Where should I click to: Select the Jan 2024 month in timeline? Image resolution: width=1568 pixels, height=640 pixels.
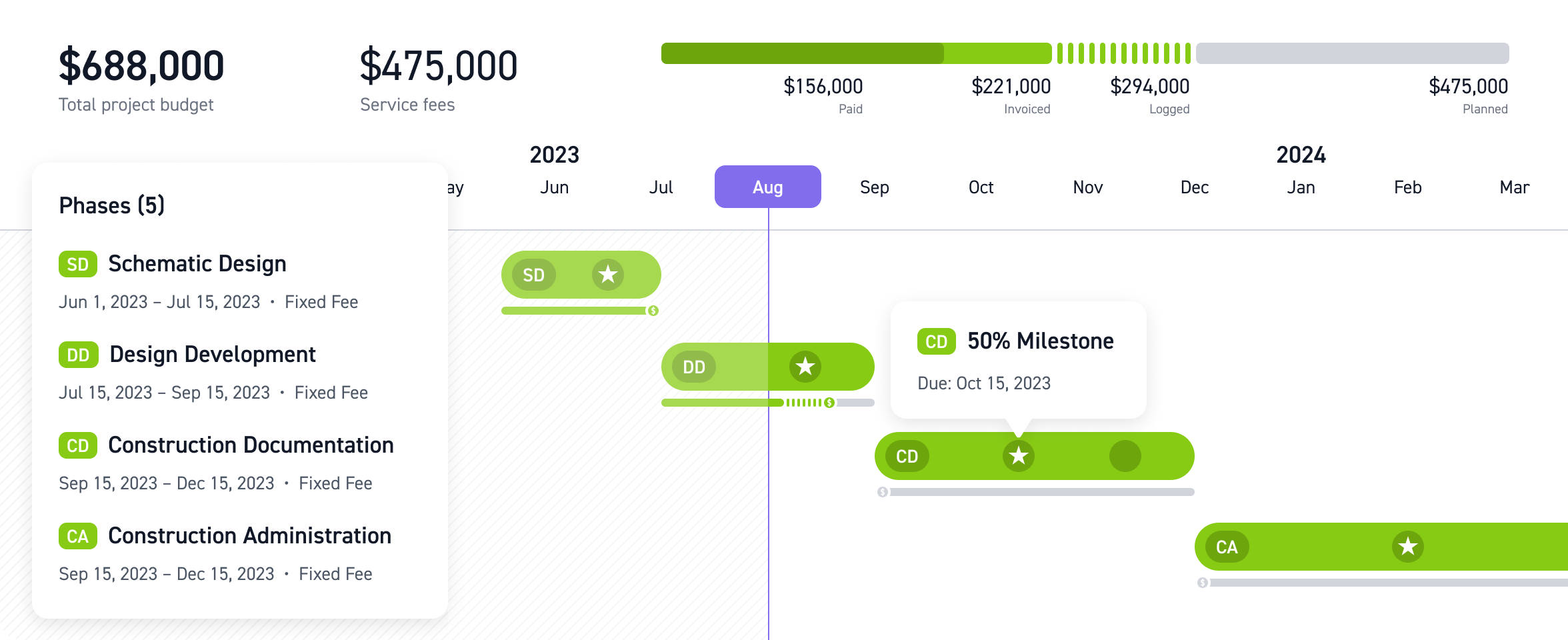[1301, 187]
